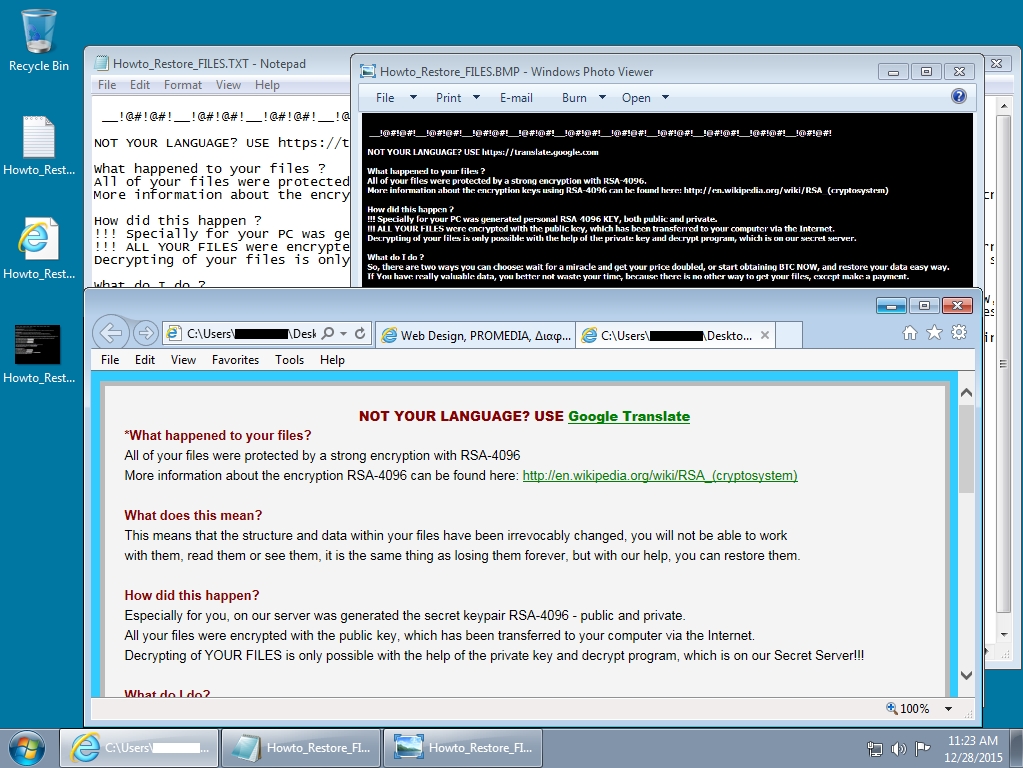
Task: Open the Notepad View menu
Action: click(228, 85)
